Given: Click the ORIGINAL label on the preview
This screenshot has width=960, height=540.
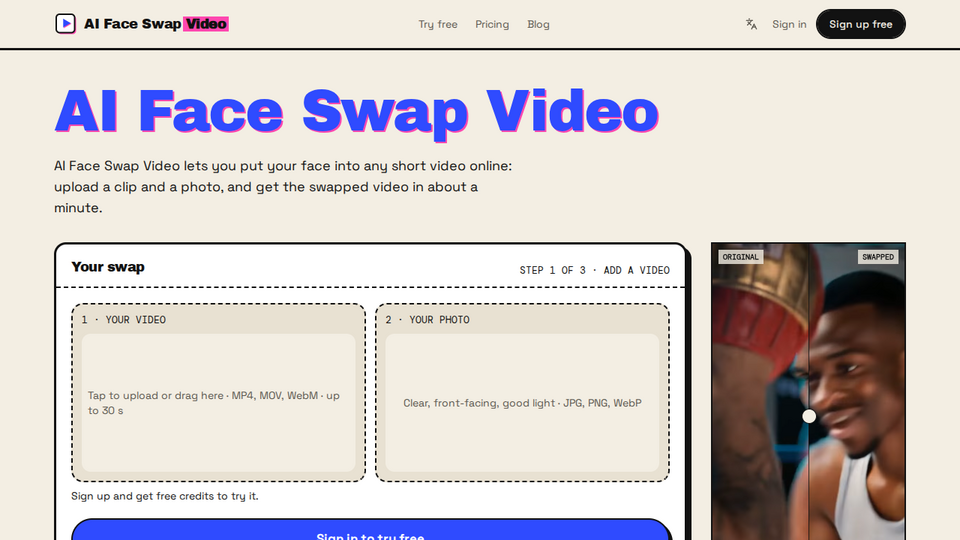Looking at the screenshot, I should coord(740,257).
